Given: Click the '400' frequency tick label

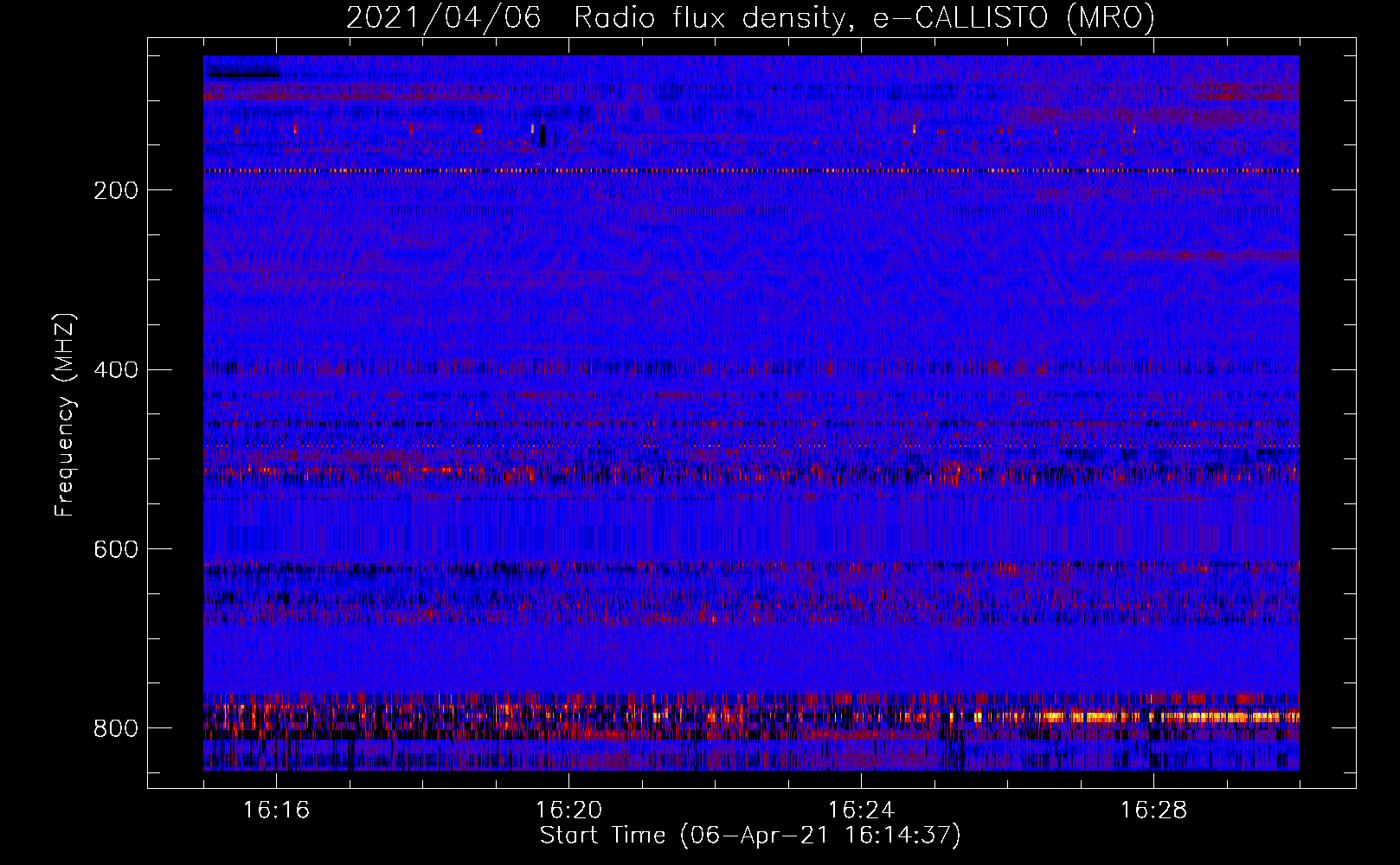Looking at the screenshot, I should click(x=116, y=370).
